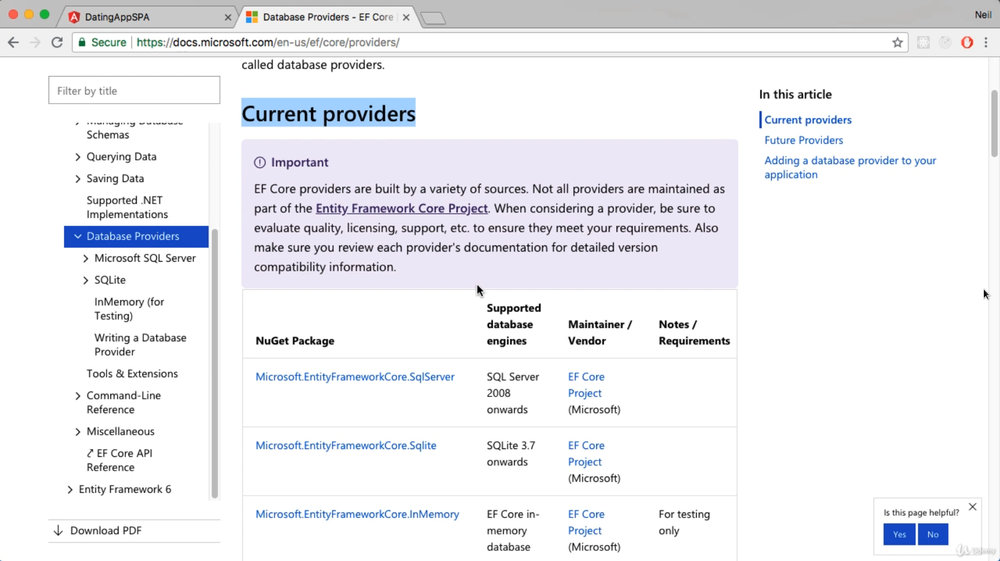Click the NuGet Package column header
This screenshot has height=561, width=1000.
pos(295,341)
